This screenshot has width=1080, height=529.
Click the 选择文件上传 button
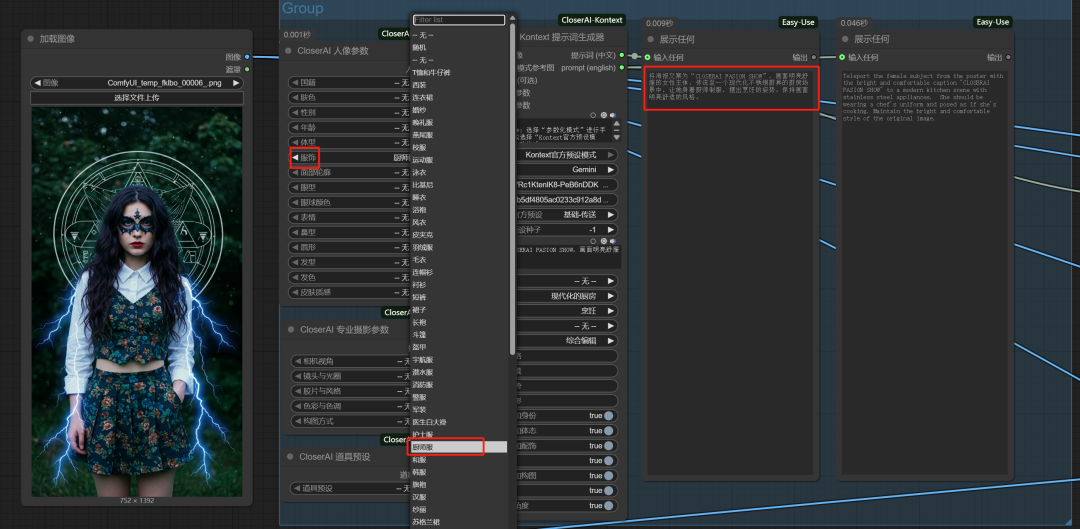(x=136, y=98)
